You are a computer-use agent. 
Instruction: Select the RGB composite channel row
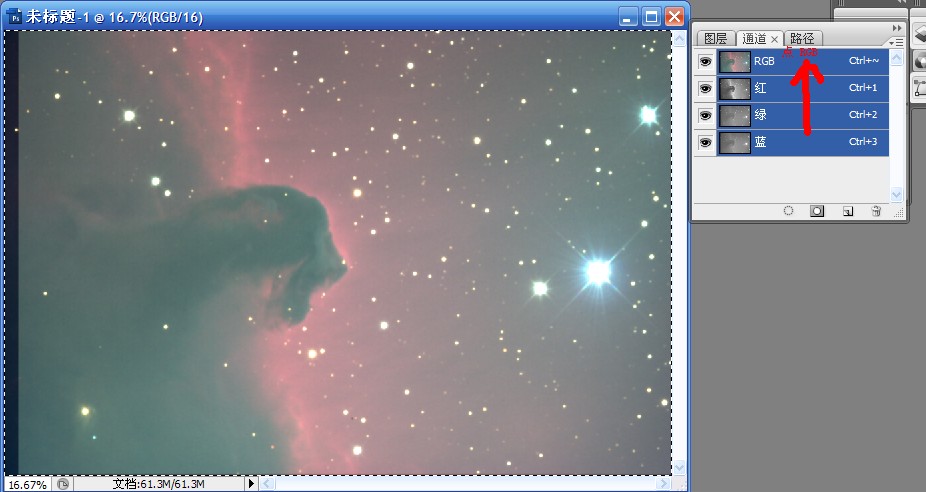pyautogui.click(x=803, y=61)
